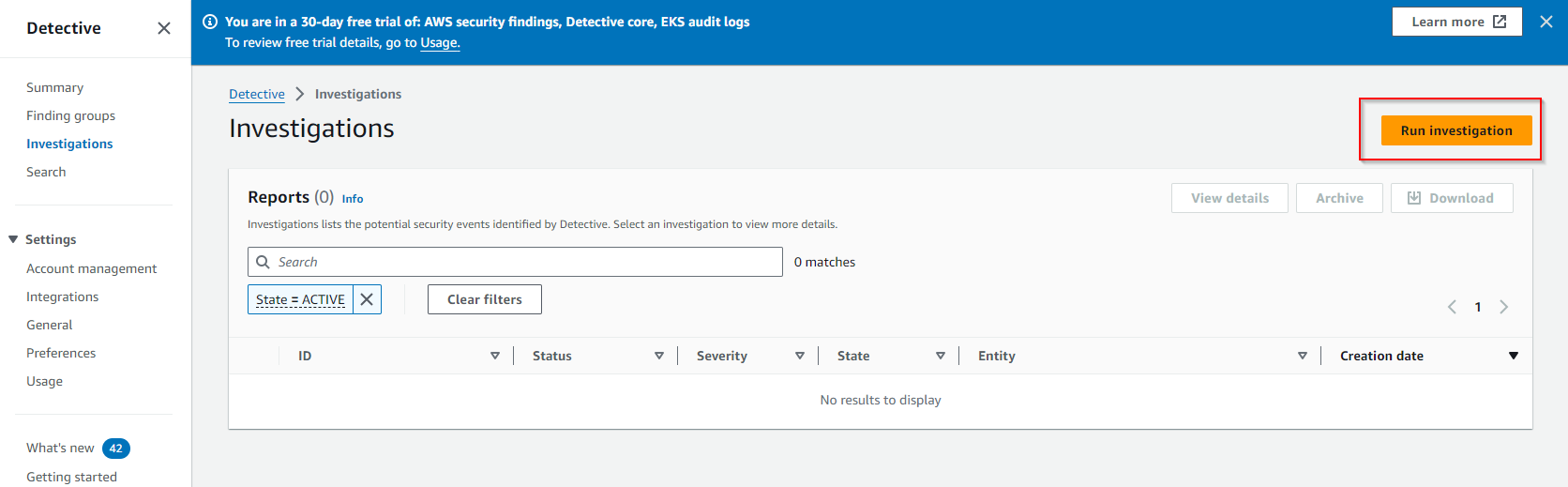Screen dimensions: 1568x487
Task: Open Learn more external link
Action: [x=1456, y=22]
